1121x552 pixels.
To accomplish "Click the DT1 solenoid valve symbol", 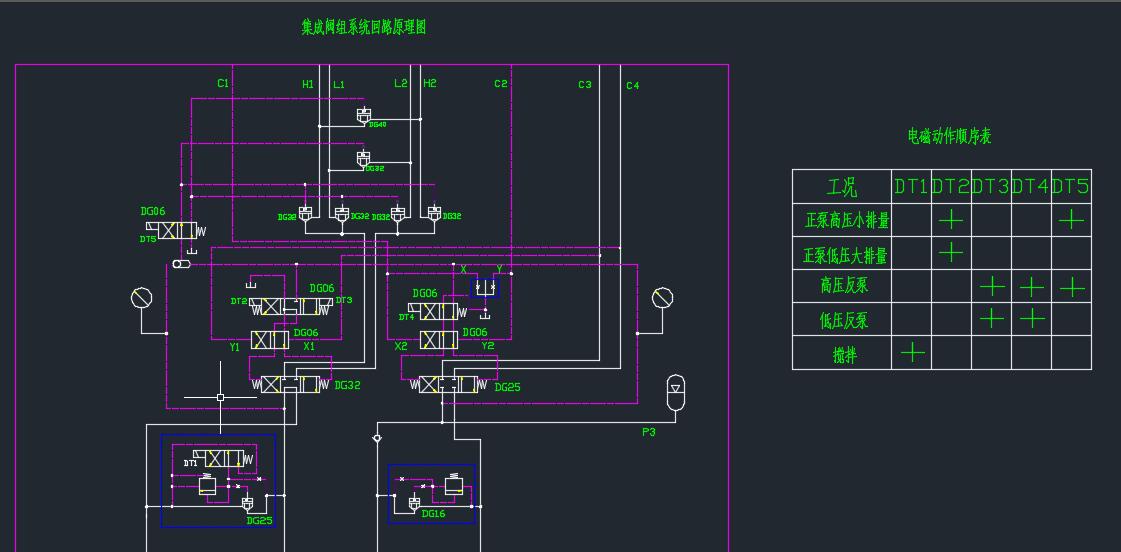I will pyautogui.click(x=224, y=458).
